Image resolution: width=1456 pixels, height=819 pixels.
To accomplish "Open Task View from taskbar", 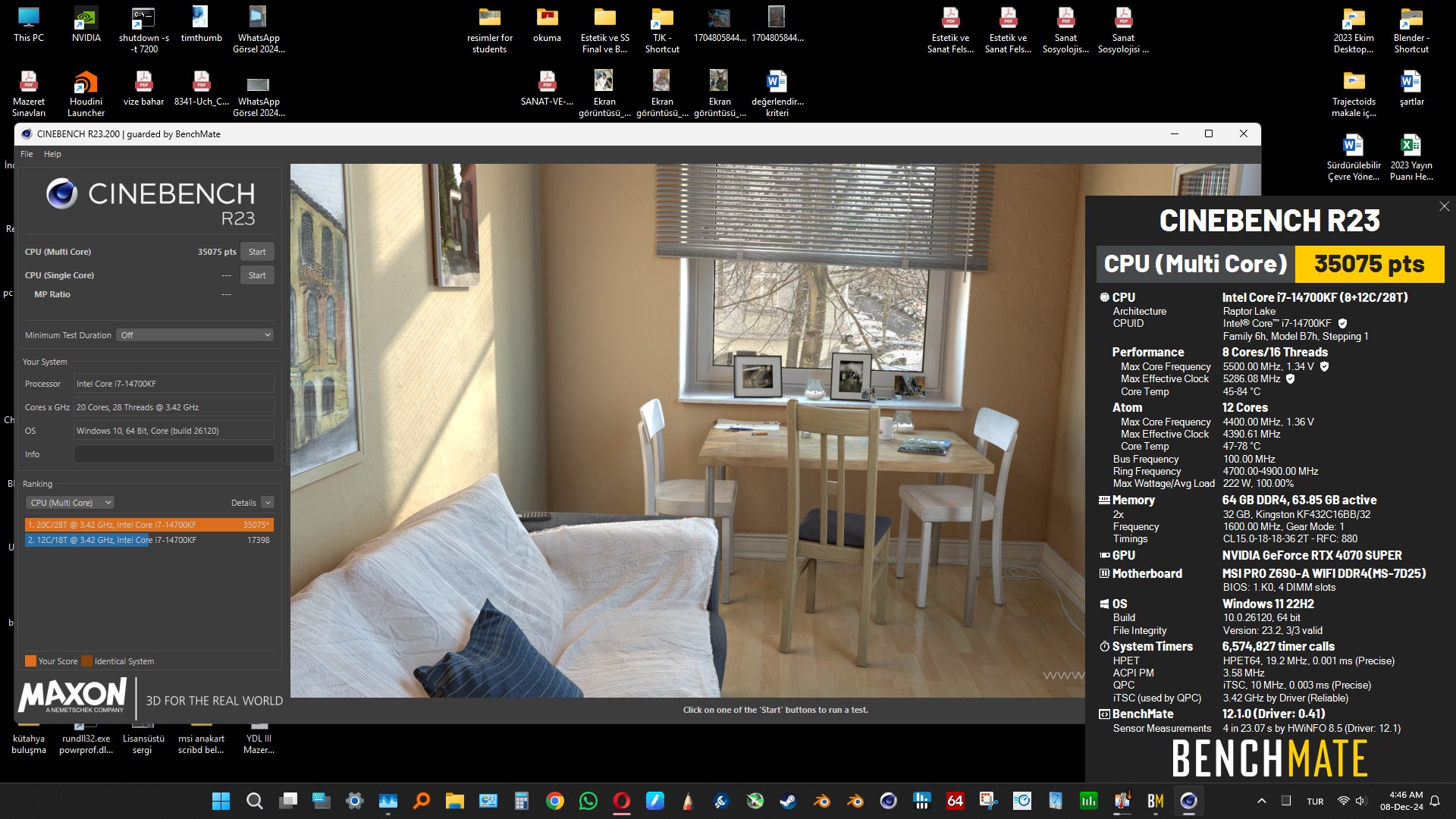I will click(x=288, y=801).
